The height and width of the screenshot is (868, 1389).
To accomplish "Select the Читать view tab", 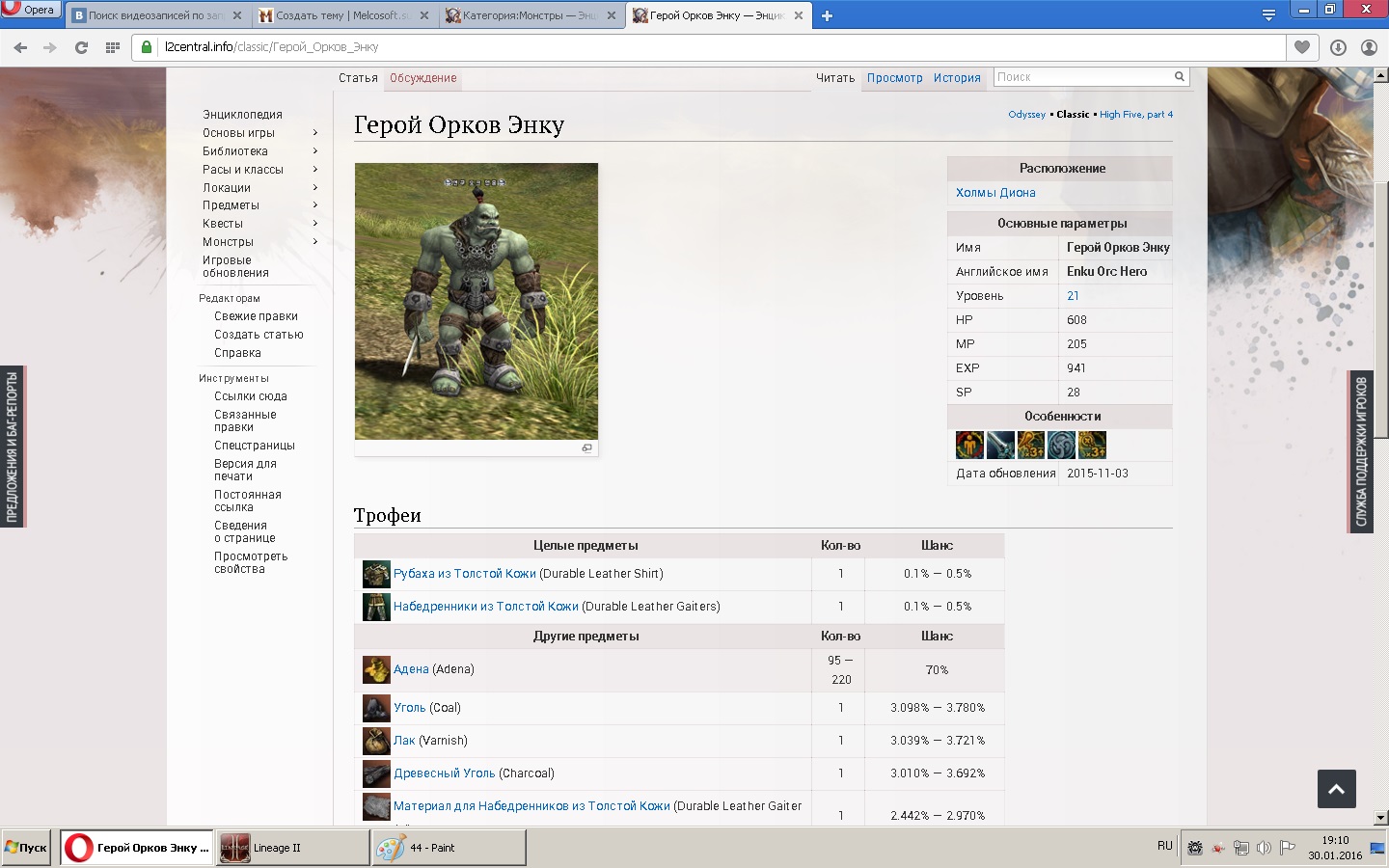I will coord(835,78).
